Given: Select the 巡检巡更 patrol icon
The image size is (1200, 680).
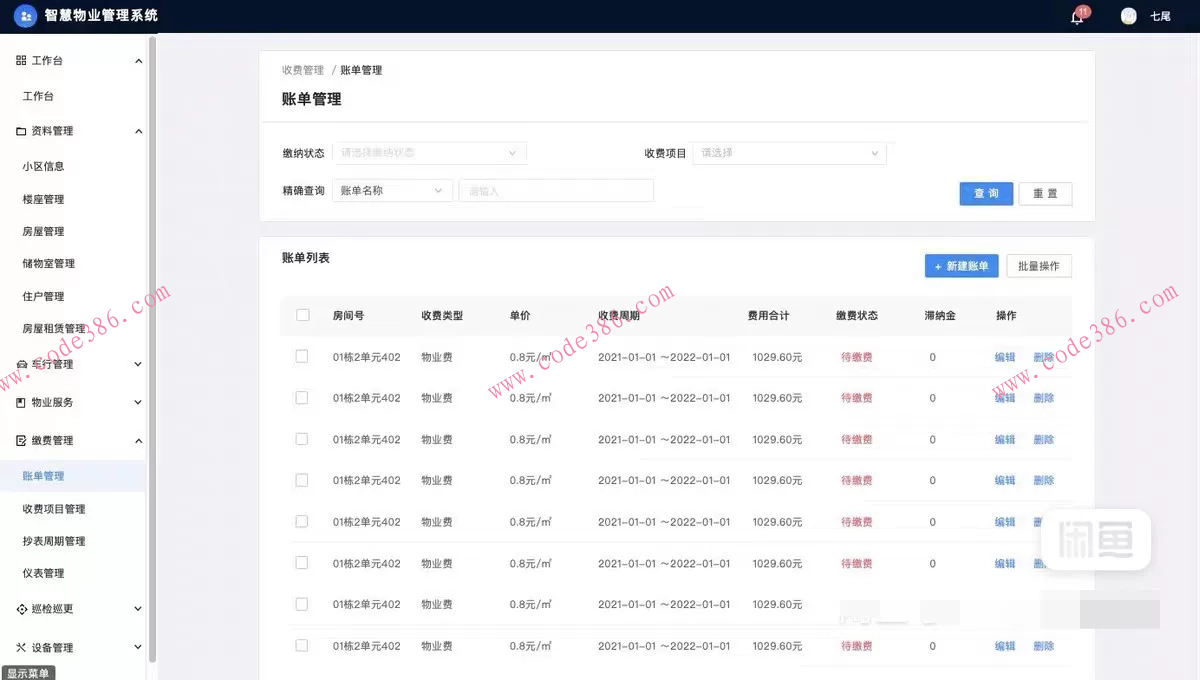Looking at the screenshot, I should tap(22, 608).
